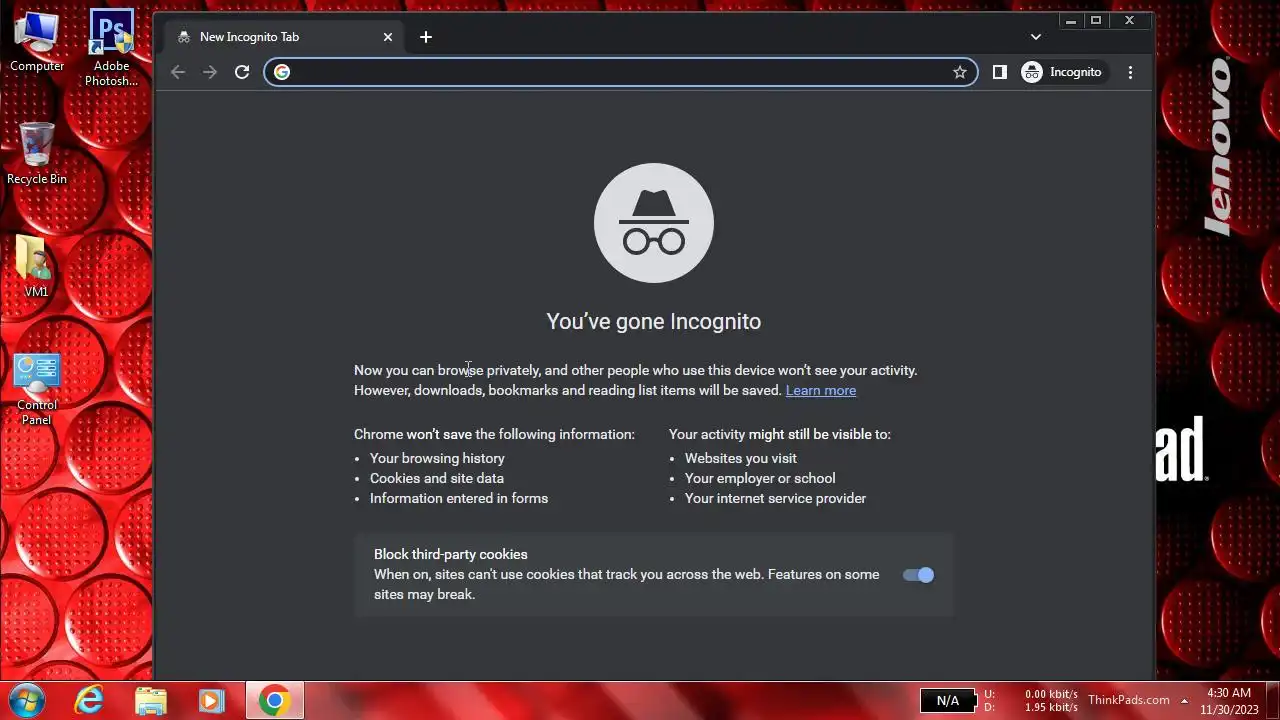
Task: Click the Google icon in address bar
Action: click(282, 72)
